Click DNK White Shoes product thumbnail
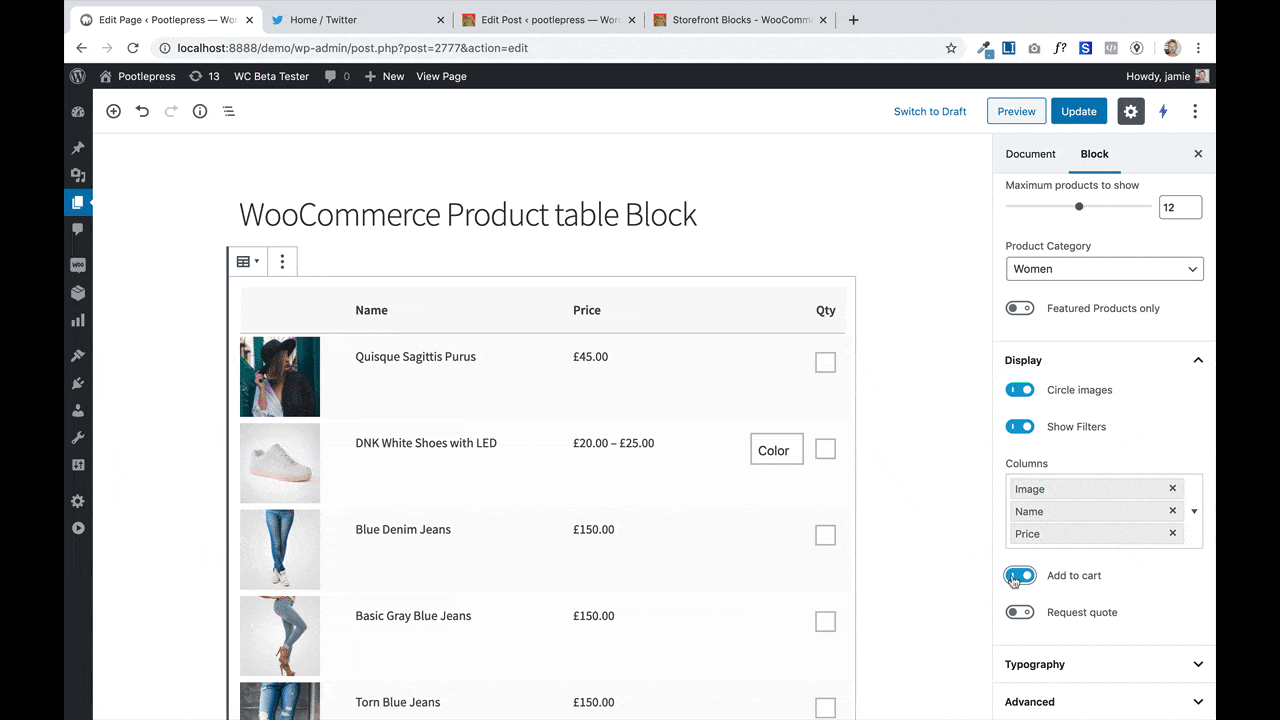Screen dimensions: 1280x720 [280, 463]
